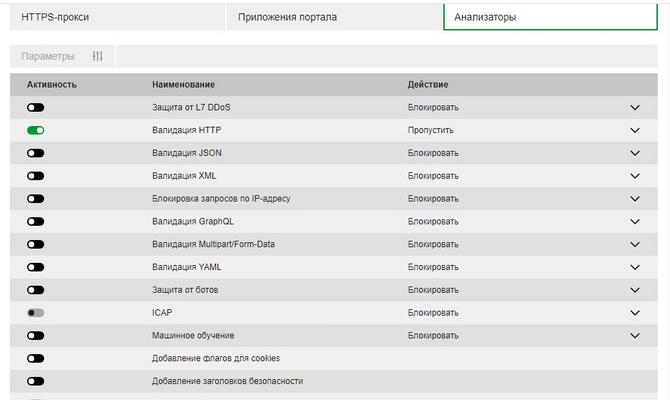Turn on Машинное обучение toggle
This screenshot has width=670, height=400.
[36, 336]
